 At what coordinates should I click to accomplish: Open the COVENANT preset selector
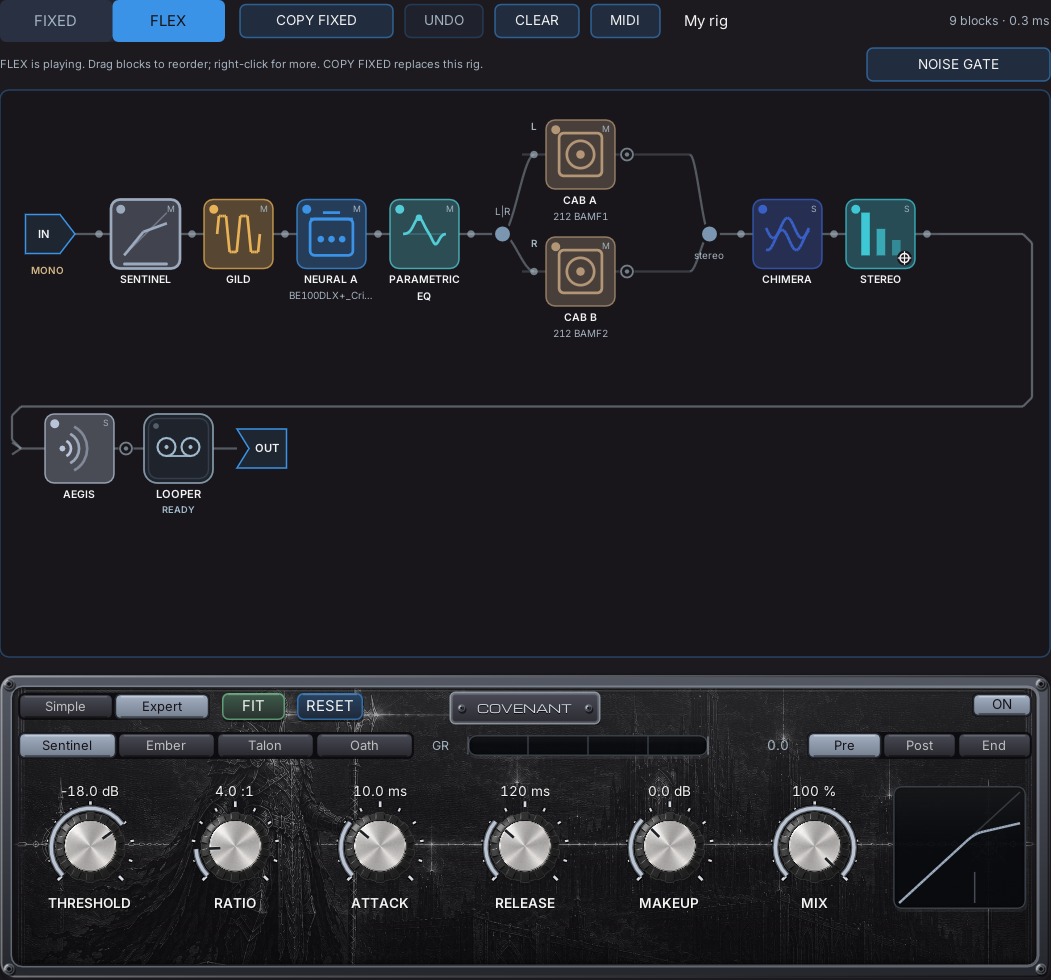point(524,709)
